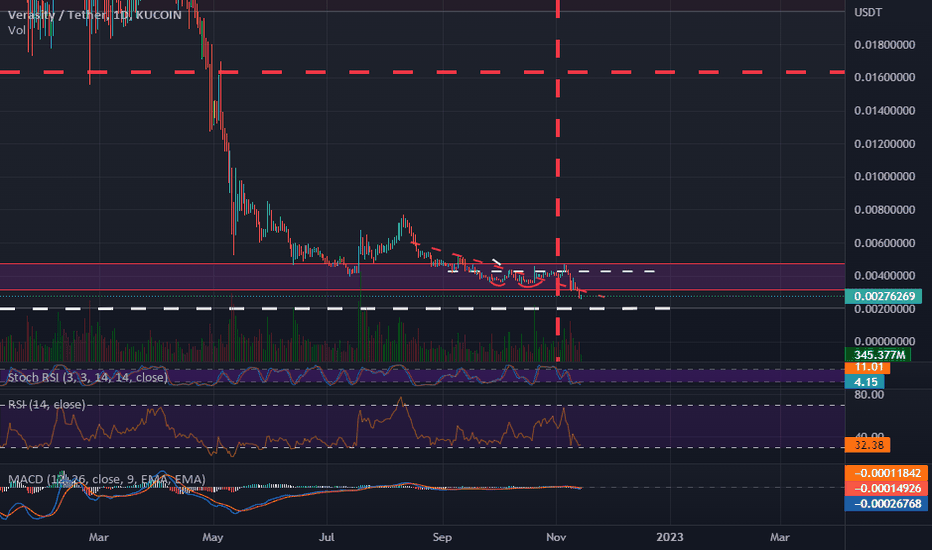Click the Jul time axis label

coord(326,537)
